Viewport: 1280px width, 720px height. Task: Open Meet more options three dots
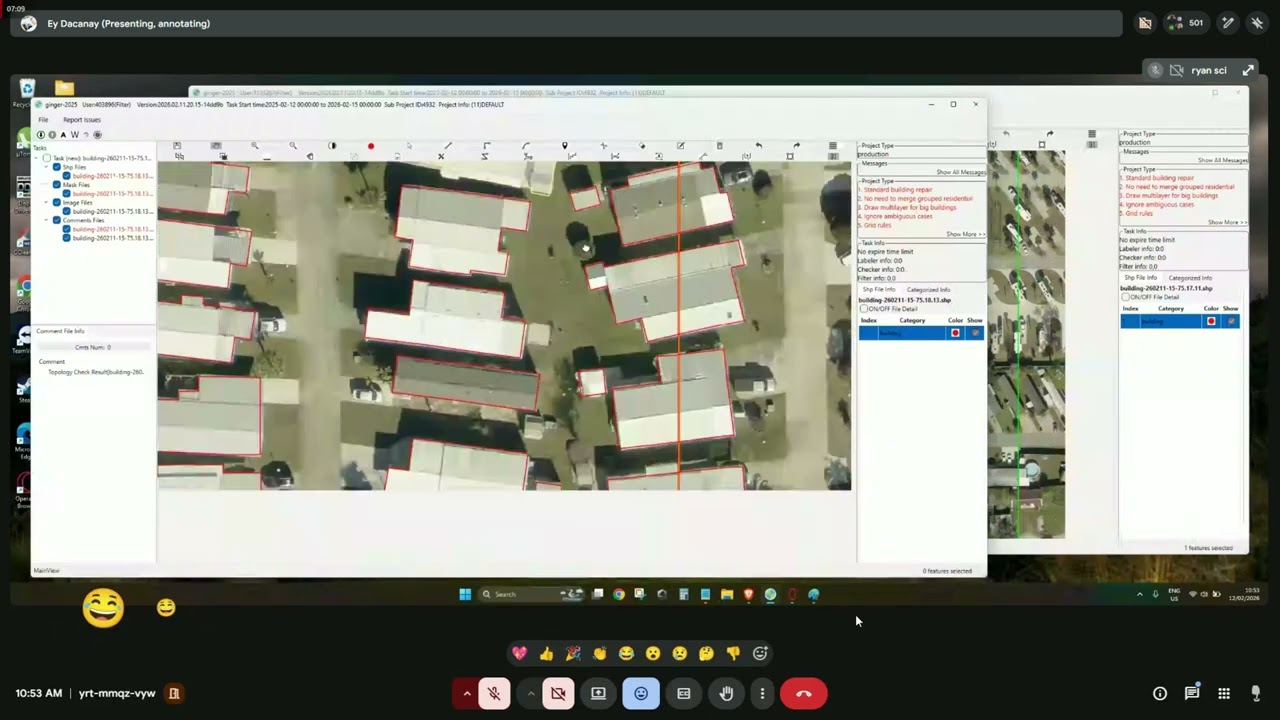click(762, 693)
